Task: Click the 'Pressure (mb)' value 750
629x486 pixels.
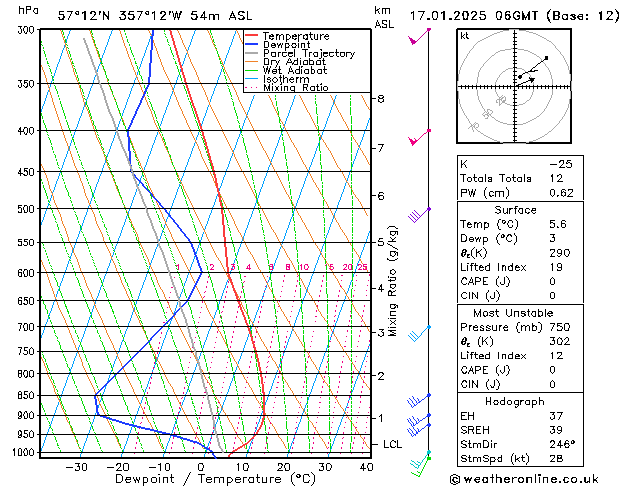Action: pyautogui.click(x=560, y=327)
